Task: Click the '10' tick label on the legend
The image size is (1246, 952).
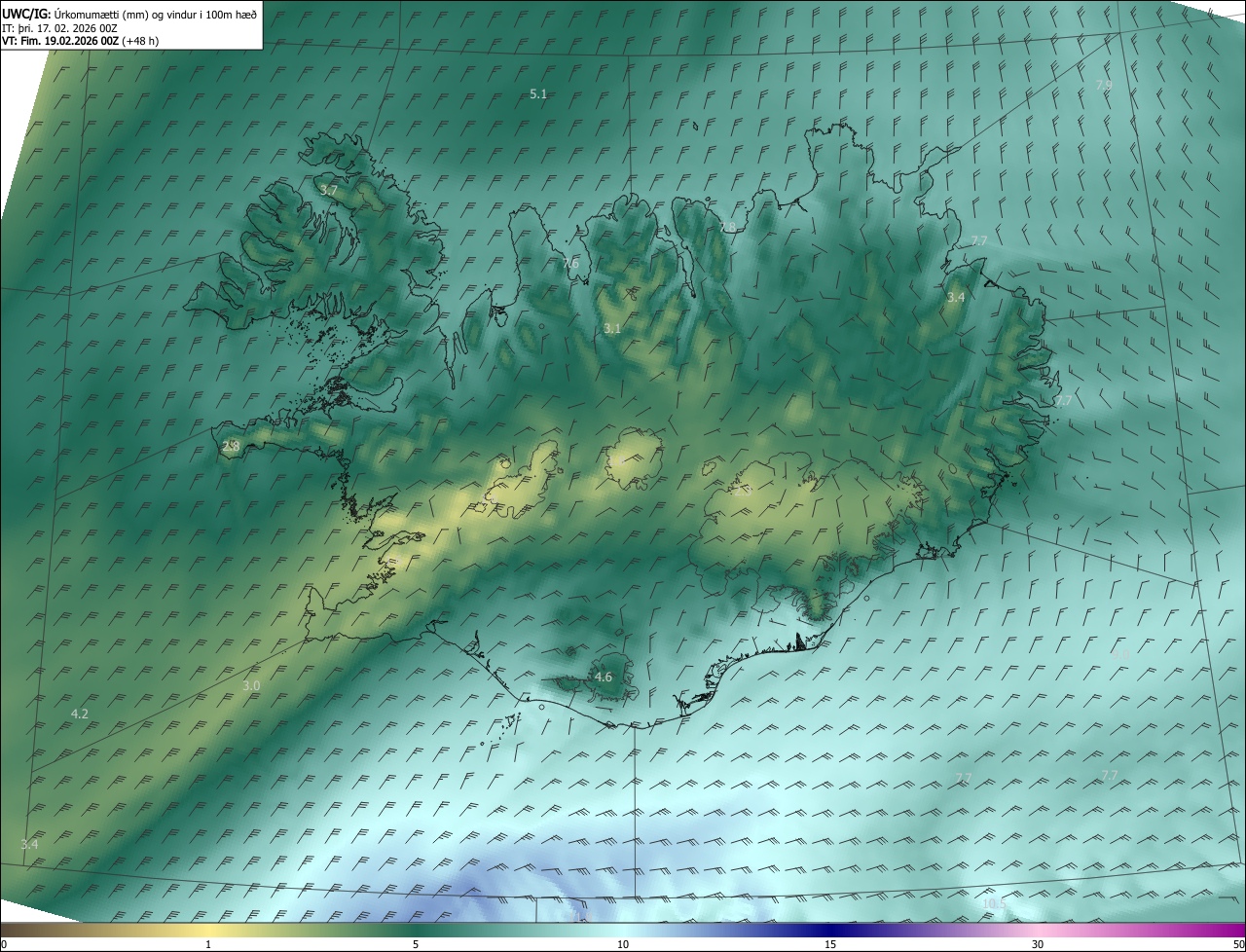Action: [623, 944]
